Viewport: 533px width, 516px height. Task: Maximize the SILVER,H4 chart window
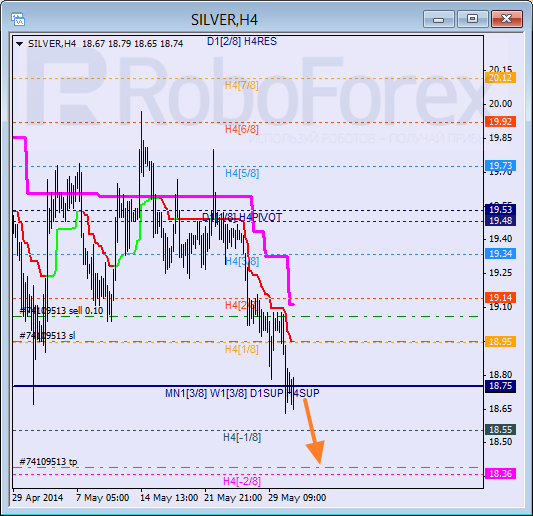(472, 19)
